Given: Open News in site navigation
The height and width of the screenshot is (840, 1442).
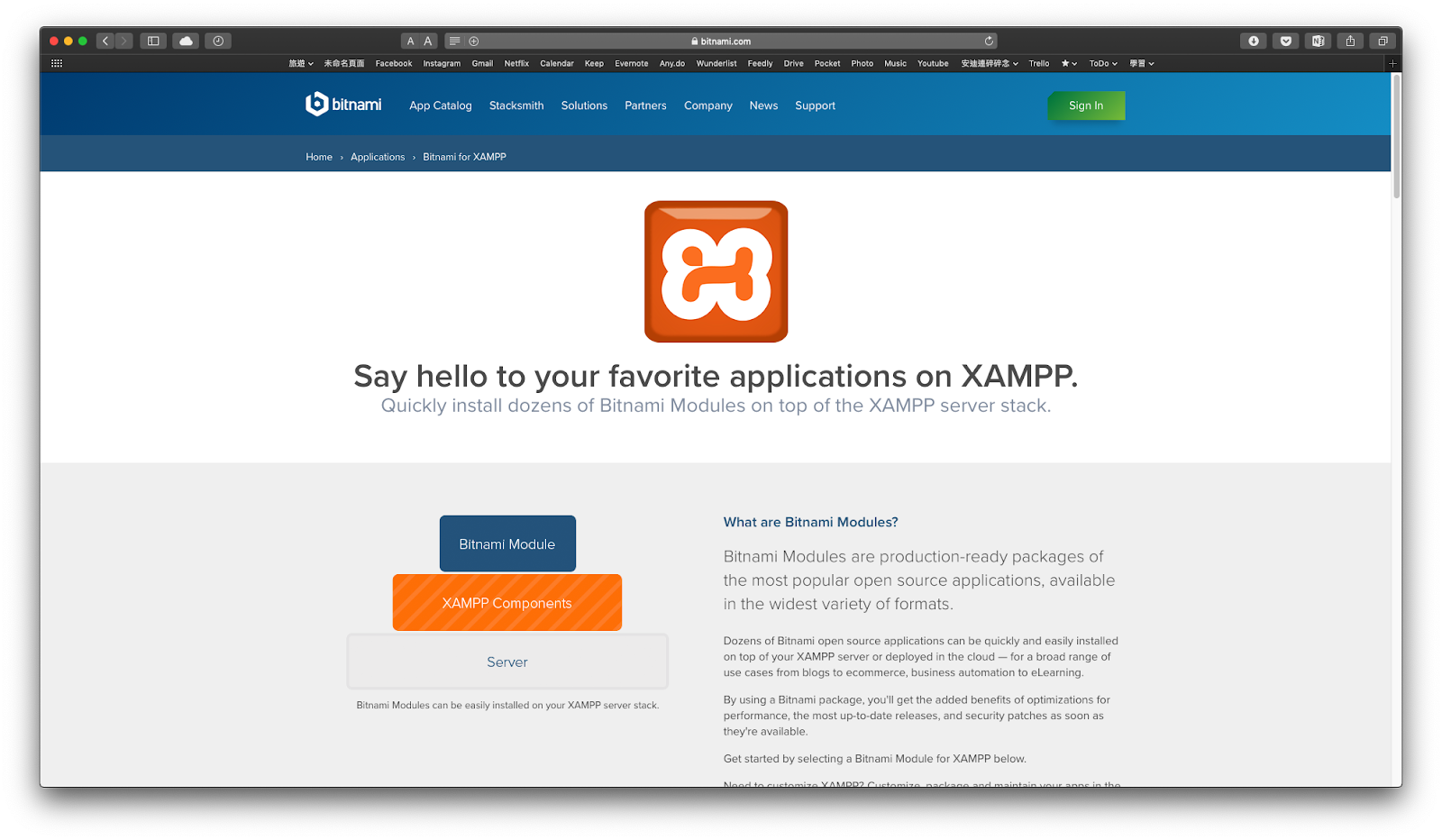Looking at the screenshot, I should pyautogui.click(x=763, y=105).
